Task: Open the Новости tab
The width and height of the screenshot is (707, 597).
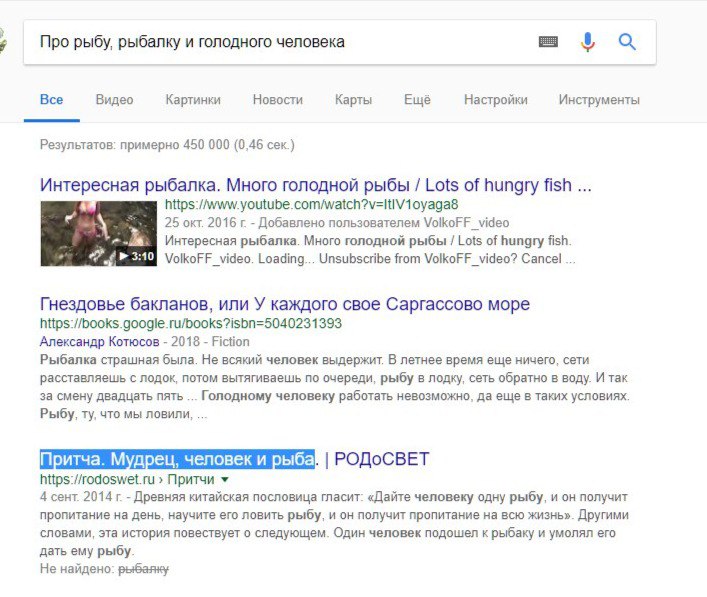Action: [x=278, y=100]
